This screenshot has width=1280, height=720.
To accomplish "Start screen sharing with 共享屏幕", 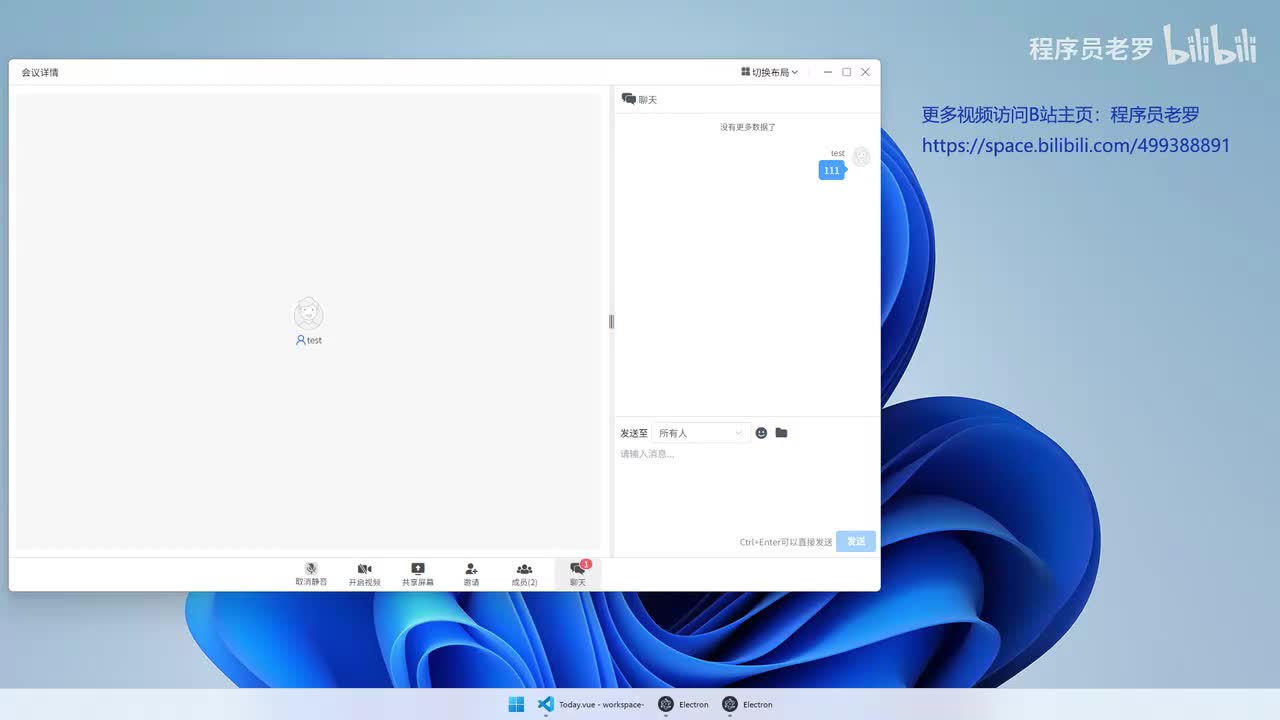I will click(x=418, y=574).
